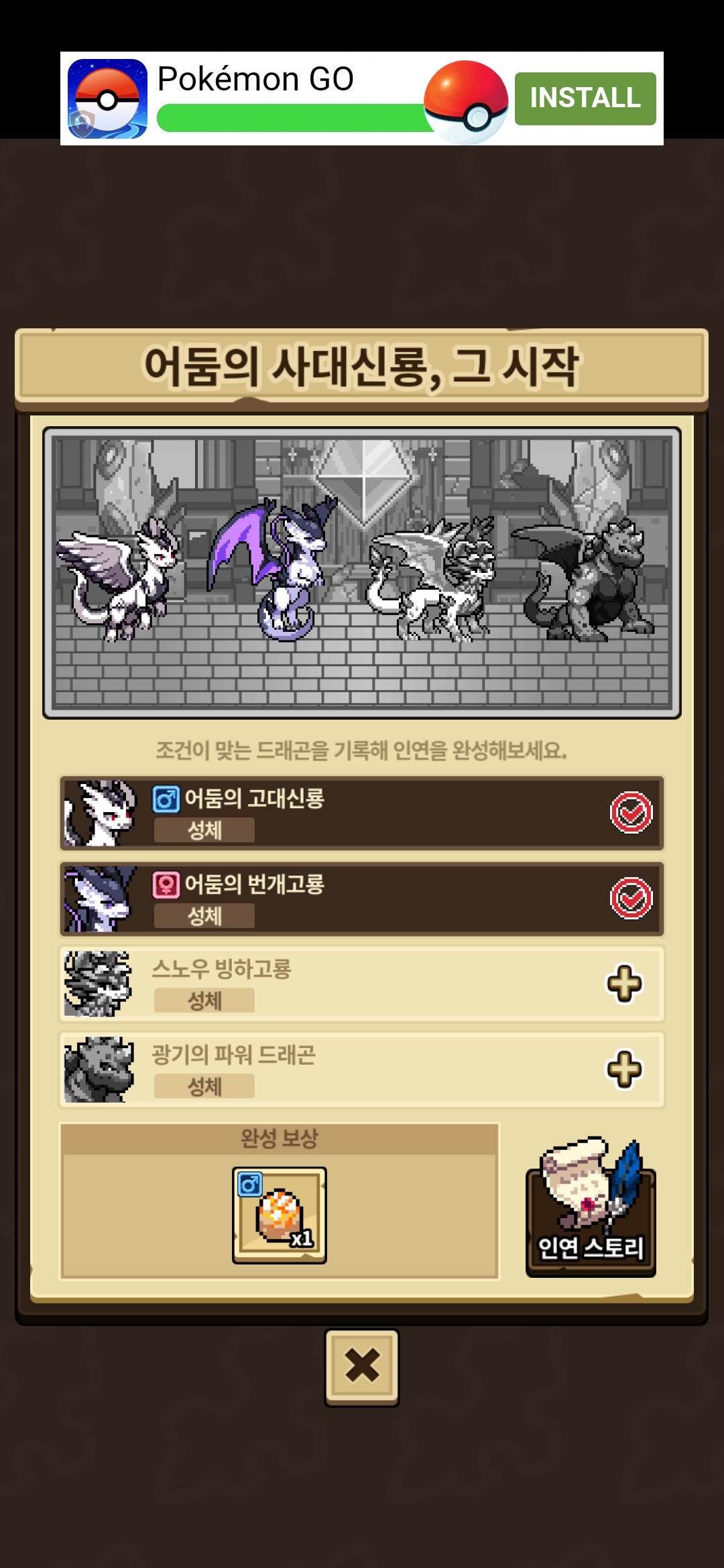724x1568 pixels.
Task: Select the 어둠의 번개고룡 dragon portrait
Action: click(x=99, y=899)
